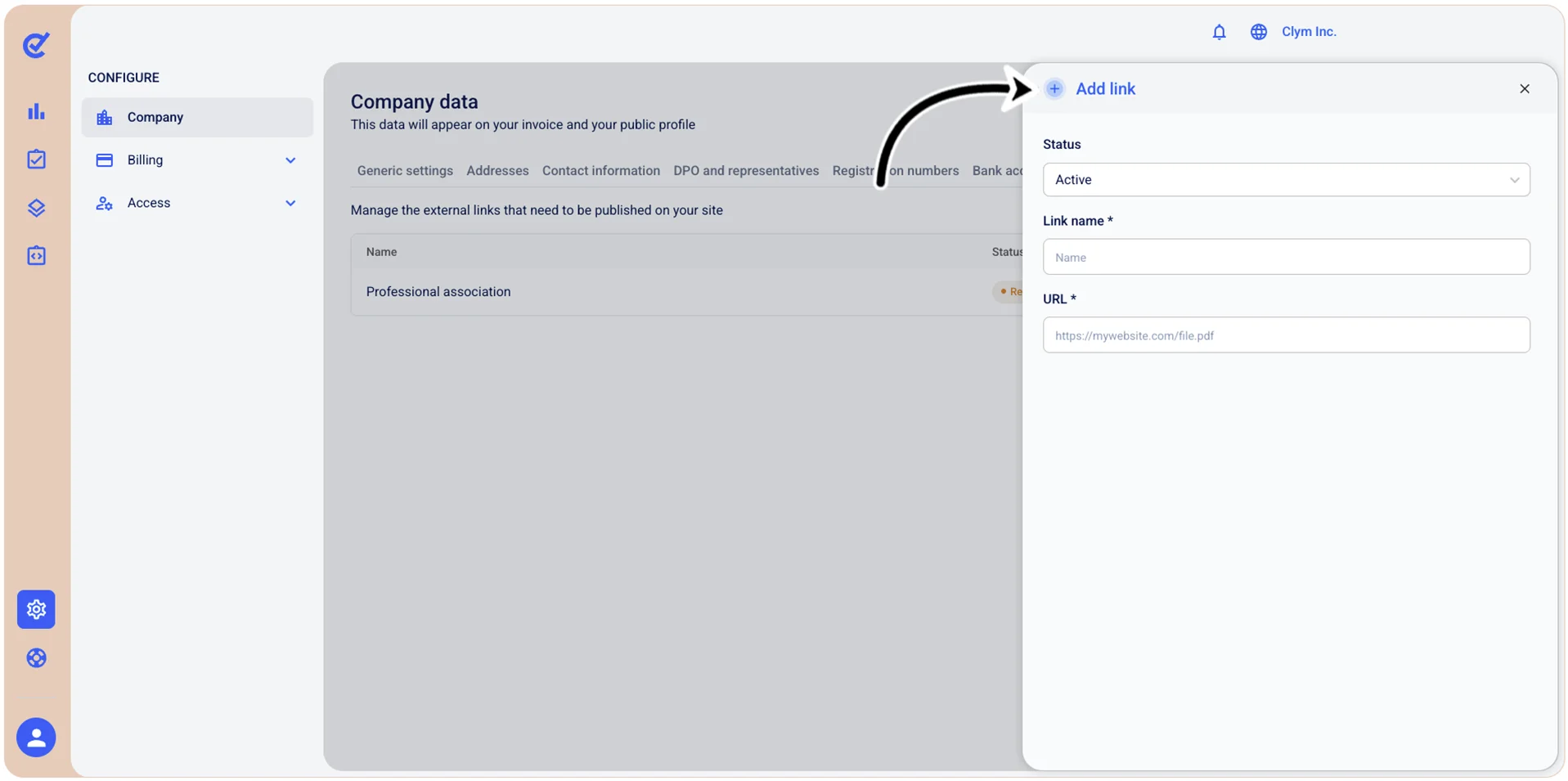Click the Access user-gear icon

point(104,203)
